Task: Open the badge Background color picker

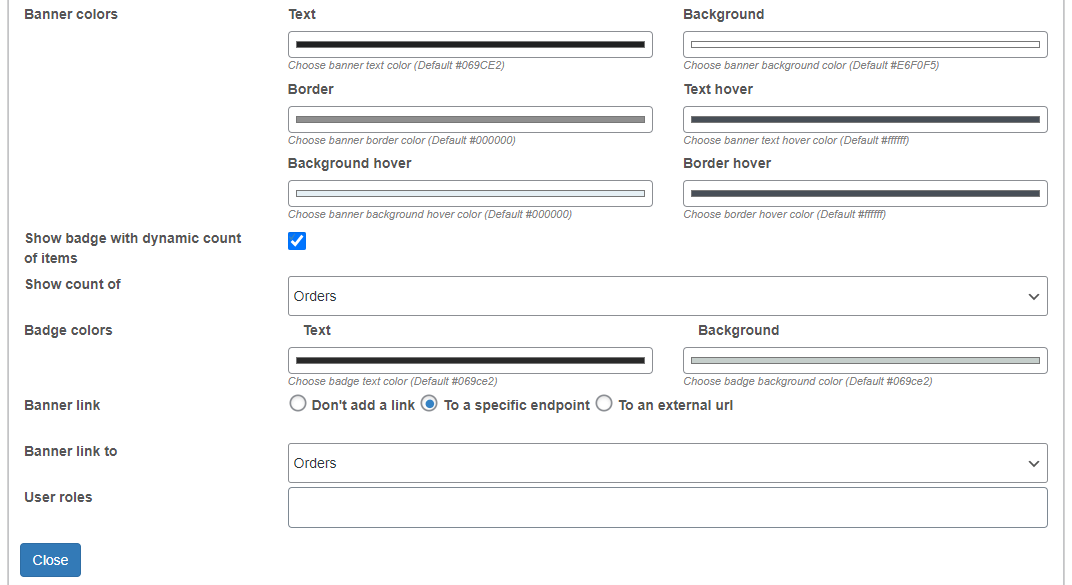Action: tap(864, 360)
